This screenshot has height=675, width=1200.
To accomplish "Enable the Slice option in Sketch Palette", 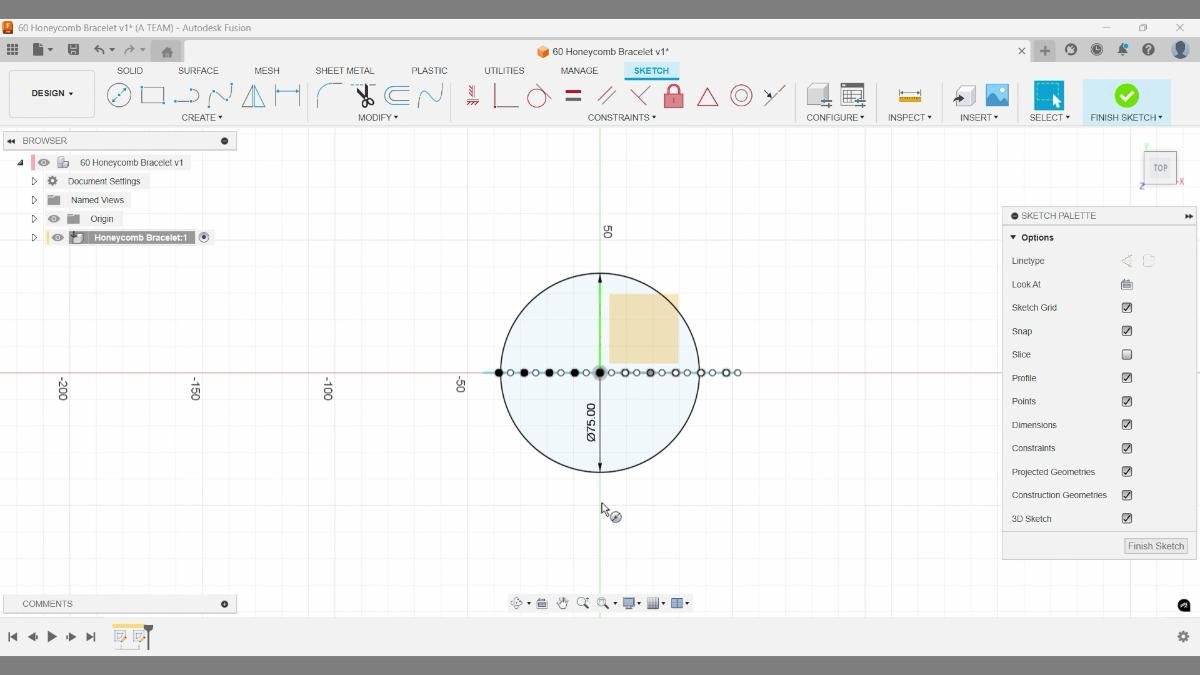I will (1126, 354).
